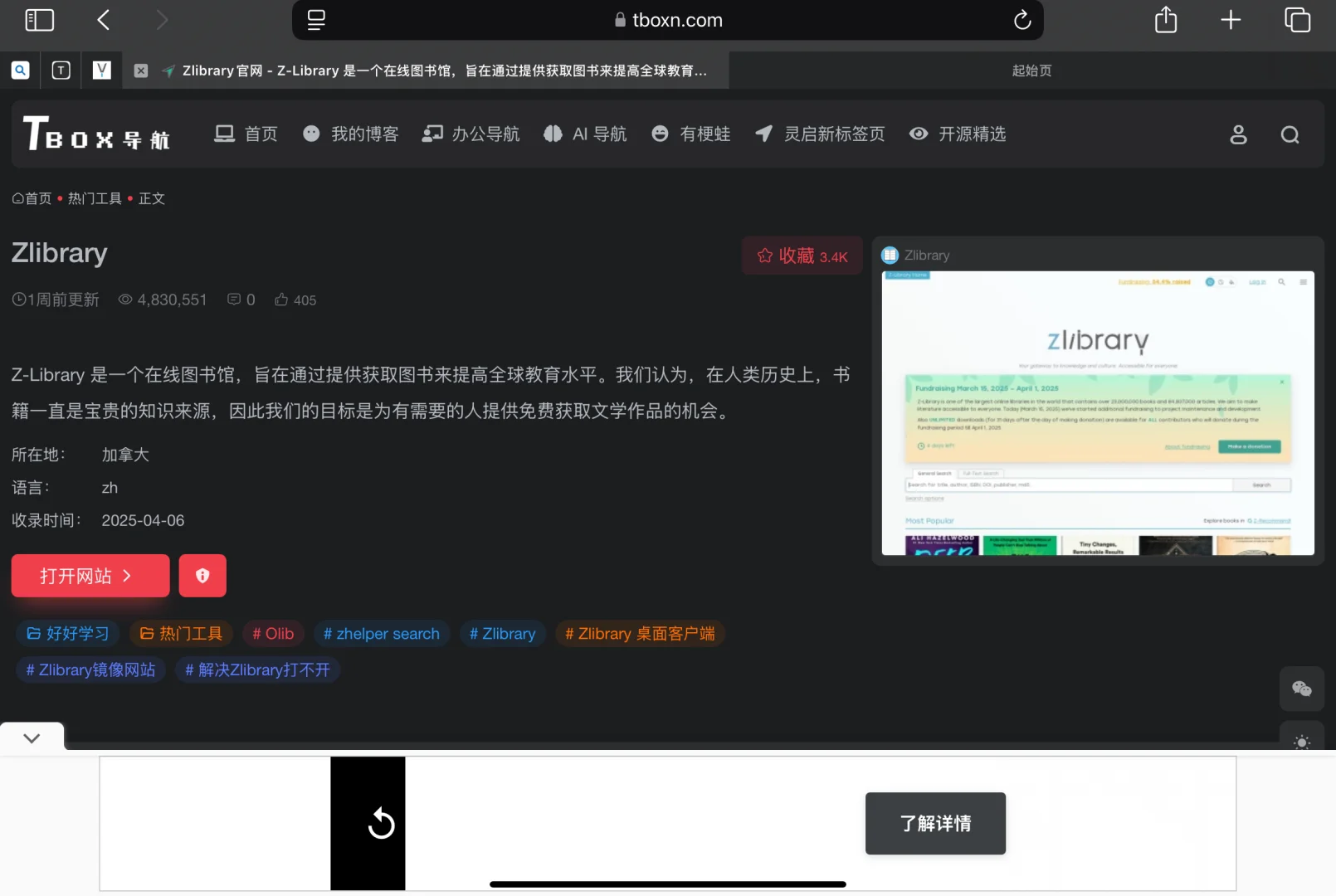Click the 2025-04-06 收录时间 value
The width and height of the screenshot is (1336, 896).
pos(143,520)
